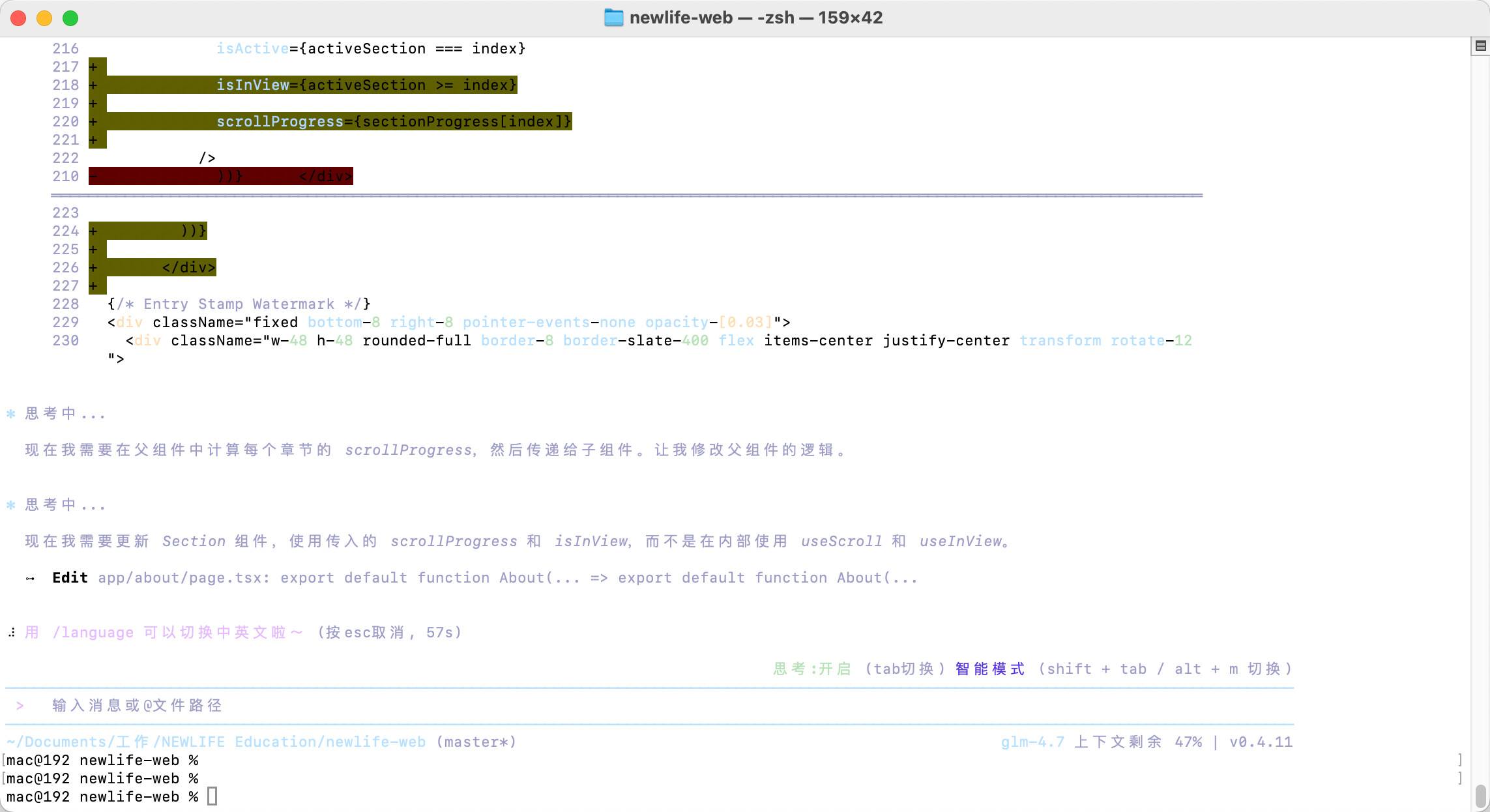Click the glm-4.7 model label
The width and height of the screenshot is (1490, 812).
(x=1032, y=742)
